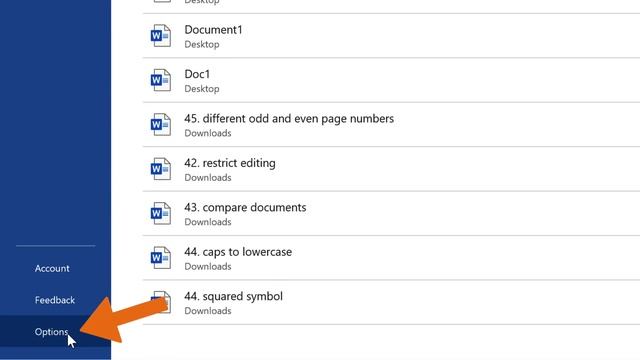Click Downloads location under 43. compare documents
640x360 pixels.
click(208, 222)
